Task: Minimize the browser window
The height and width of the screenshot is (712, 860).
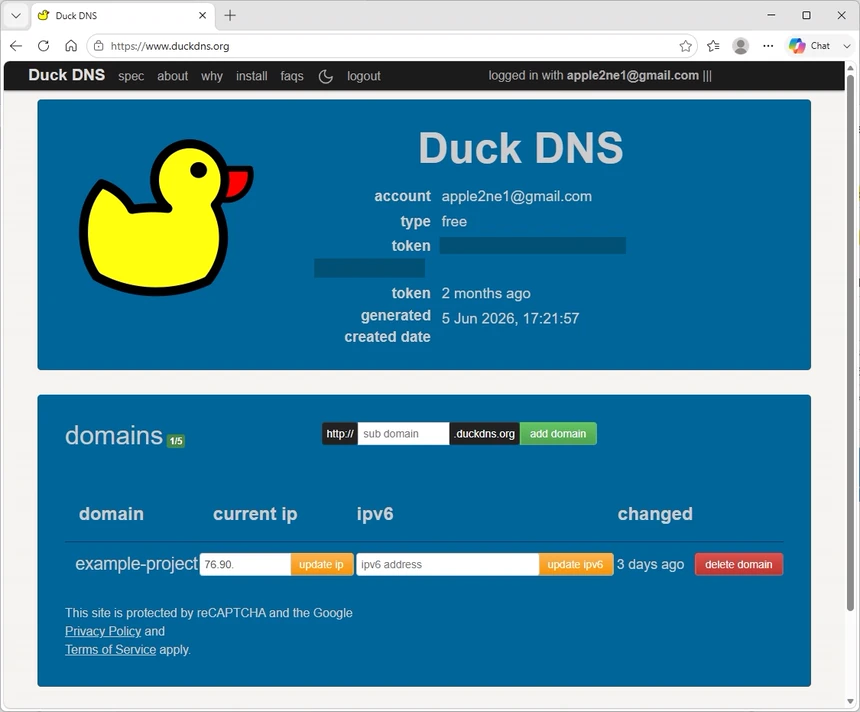Action: pos(771,15)
